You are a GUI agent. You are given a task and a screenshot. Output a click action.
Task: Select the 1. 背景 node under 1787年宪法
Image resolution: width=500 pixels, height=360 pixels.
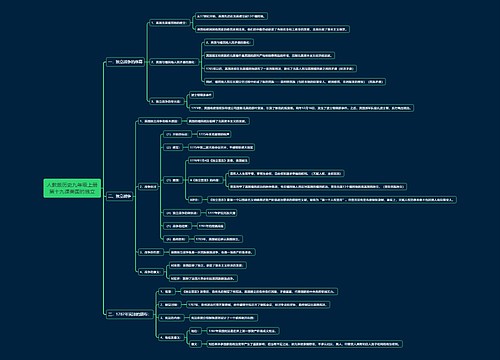click(x=166, y=291)
